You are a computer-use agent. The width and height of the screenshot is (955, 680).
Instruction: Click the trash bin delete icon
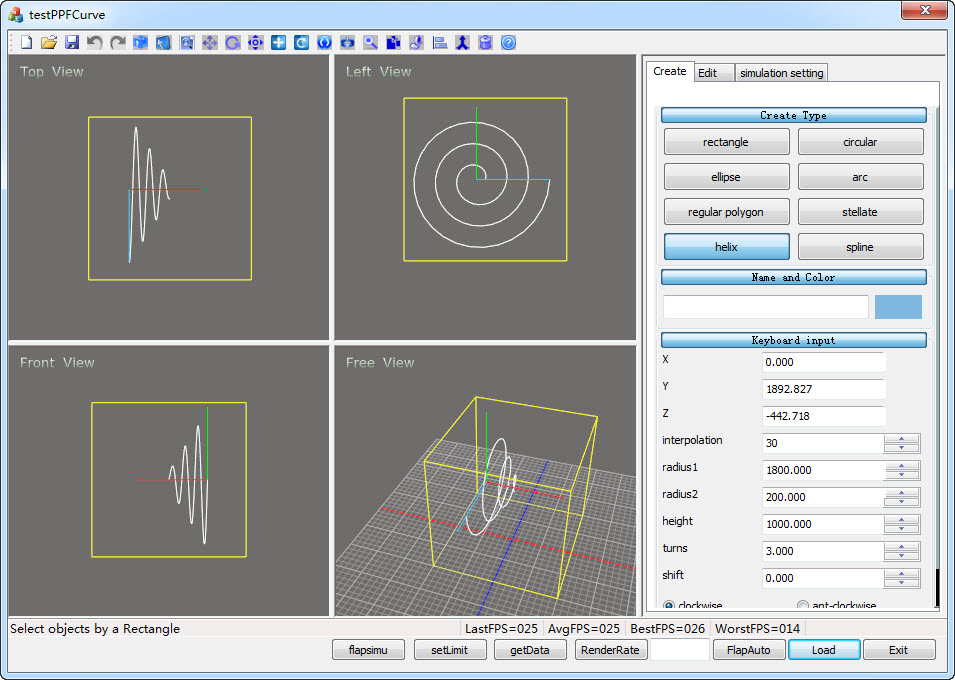(485, 42)
